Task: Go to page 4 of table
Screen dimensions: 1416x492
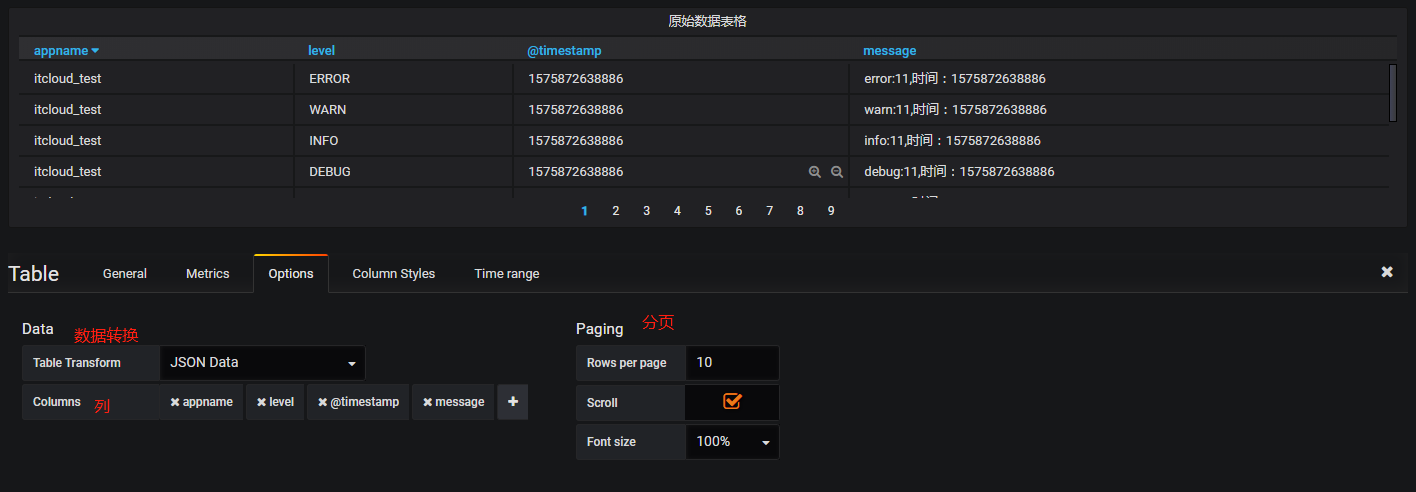Action: 677,211
